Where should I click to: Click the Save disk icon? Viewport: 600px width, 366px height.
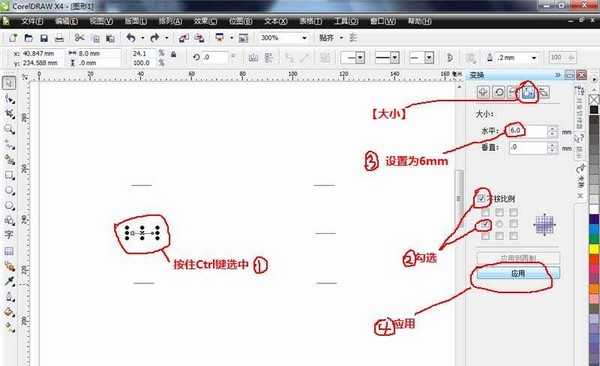[44, 38]
